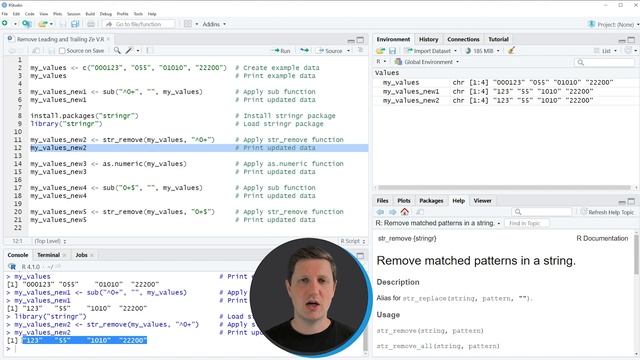
Task: Click the Help search field
Action: (x=542, y=212)
